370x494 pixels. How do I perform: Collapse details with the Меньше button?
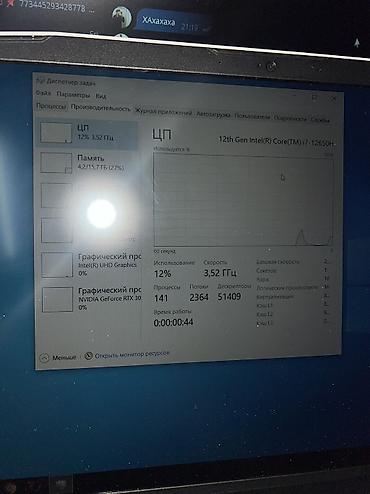click(58, 357)
